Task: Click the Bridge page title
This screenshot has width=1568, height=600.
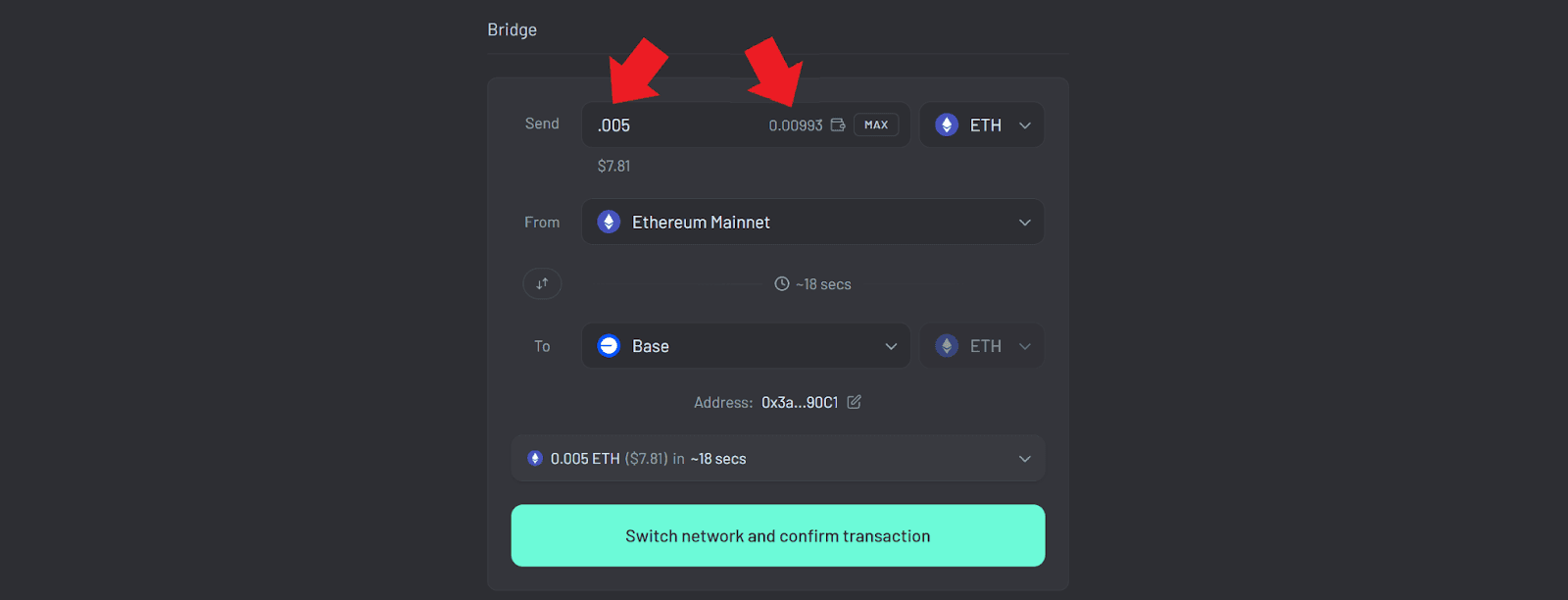Action: click(x=512, y=29)
